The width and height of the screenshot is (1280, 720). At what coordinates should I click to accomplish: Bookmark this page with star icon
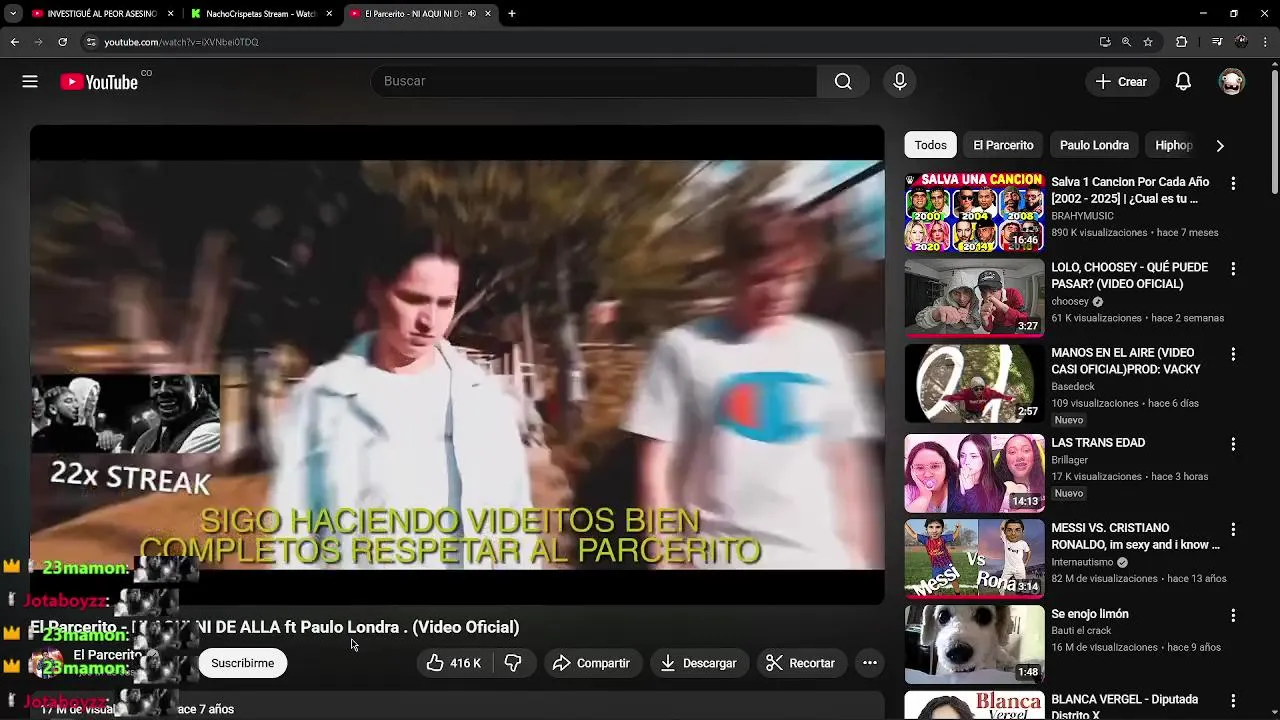click(1148, 42)
